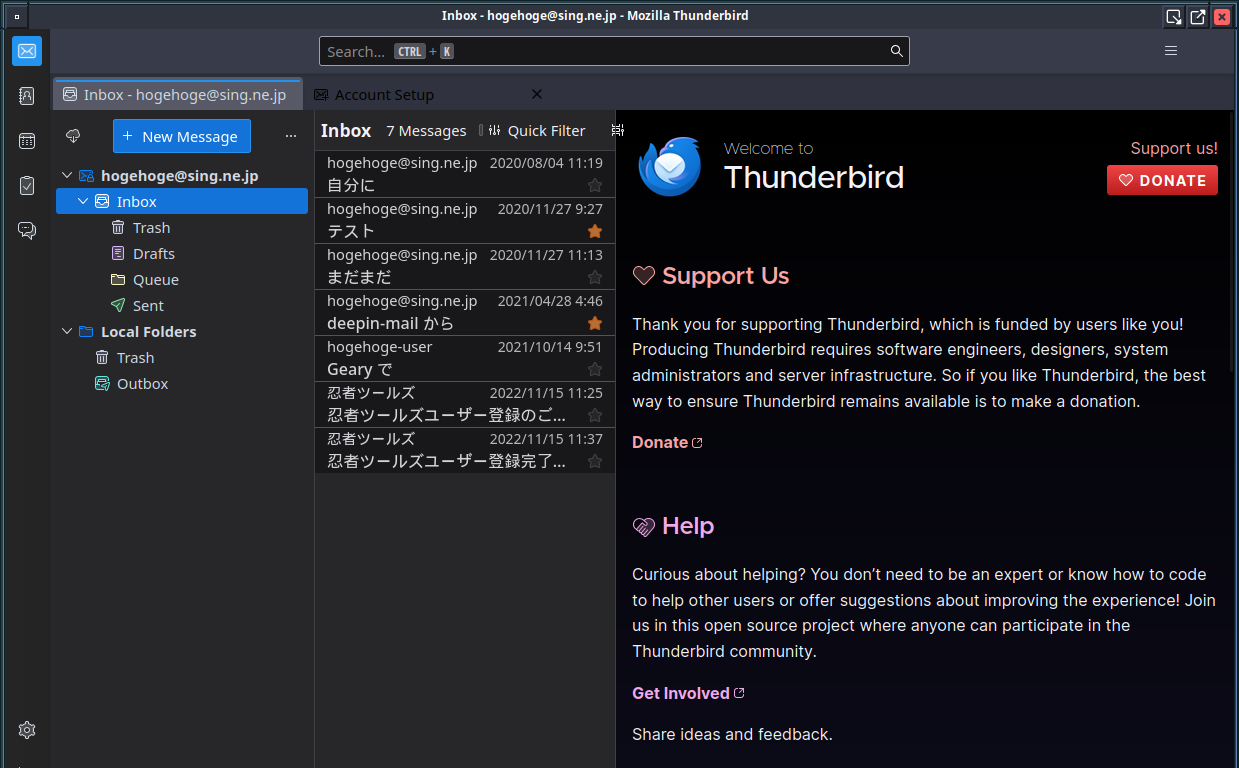Viewport: 1239px width, 768px height.
Task: Open the 忍者ツールズユーザー登録のご message
Action: pyautogui.click(x=465, y=404)
